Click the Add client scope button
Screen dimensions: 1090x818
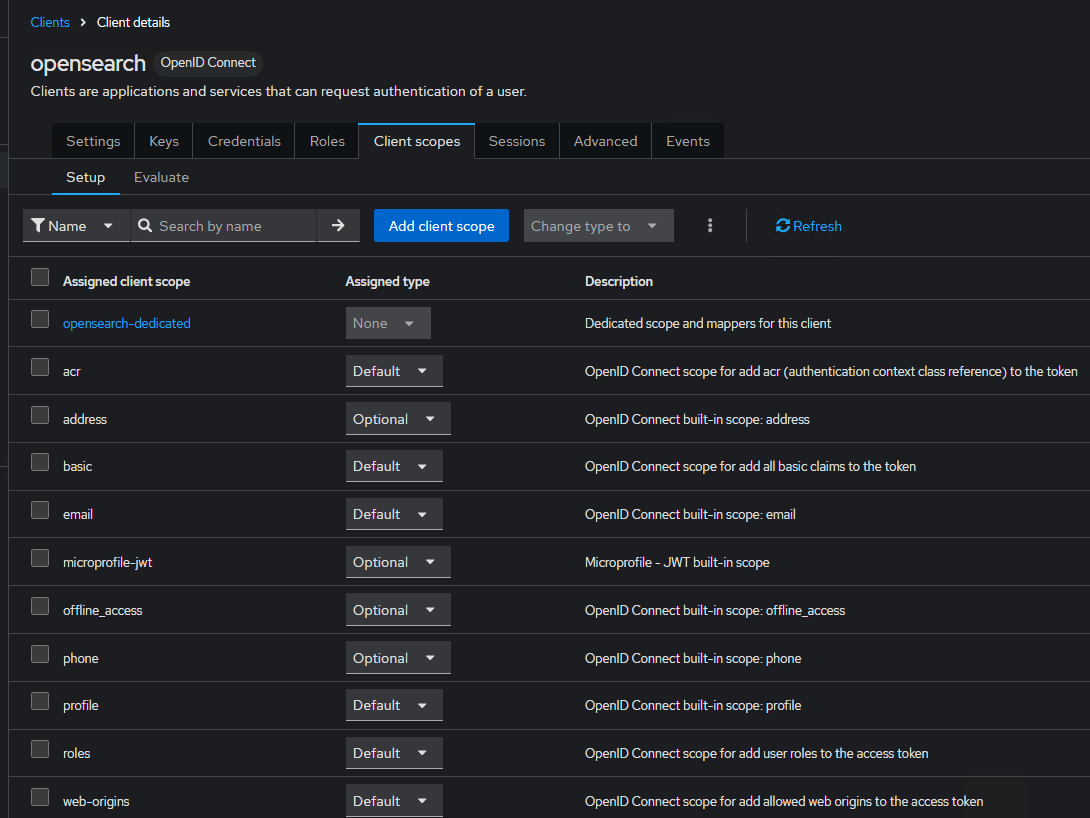click(x=441, y=226)
